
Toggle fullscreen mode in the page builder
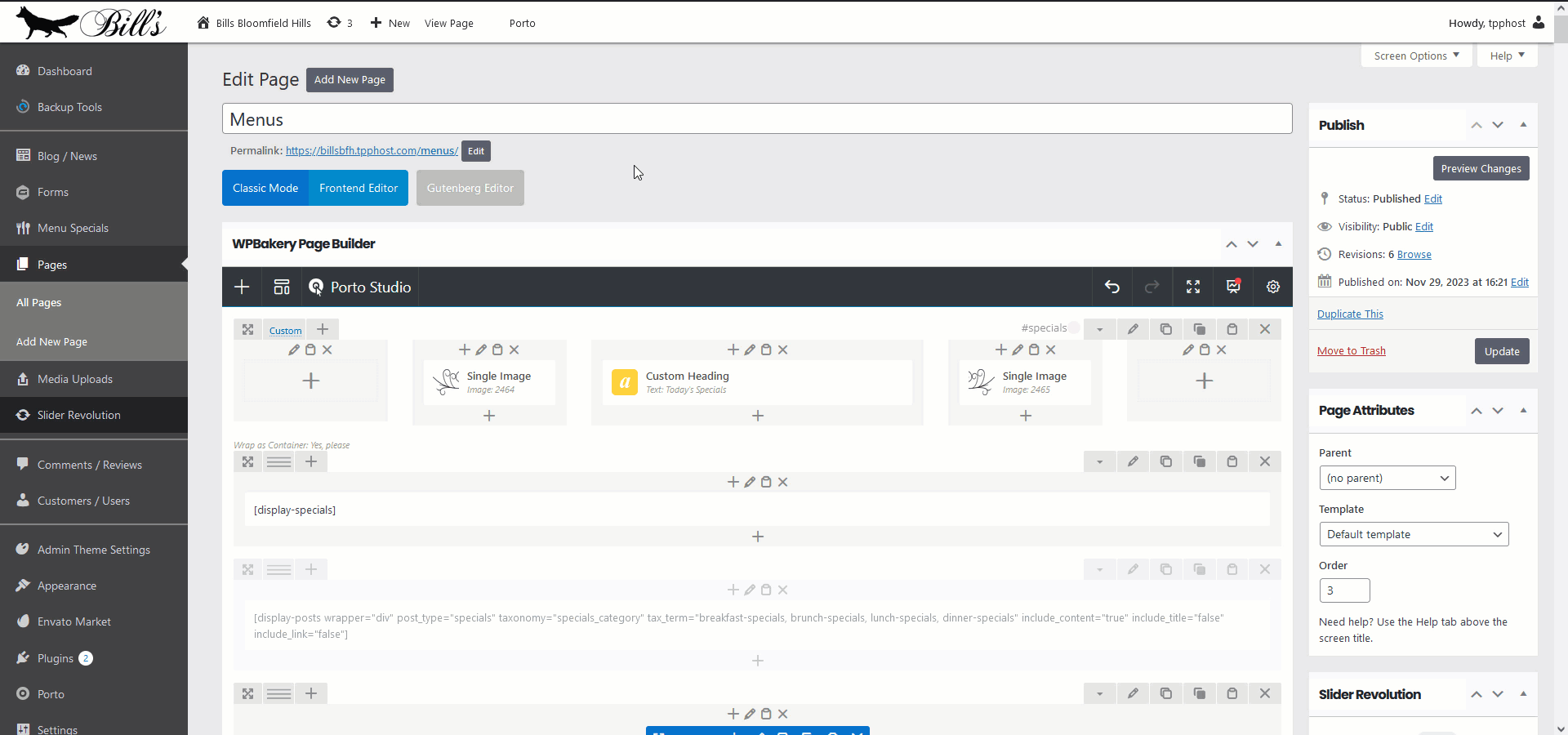[1192, 287]
